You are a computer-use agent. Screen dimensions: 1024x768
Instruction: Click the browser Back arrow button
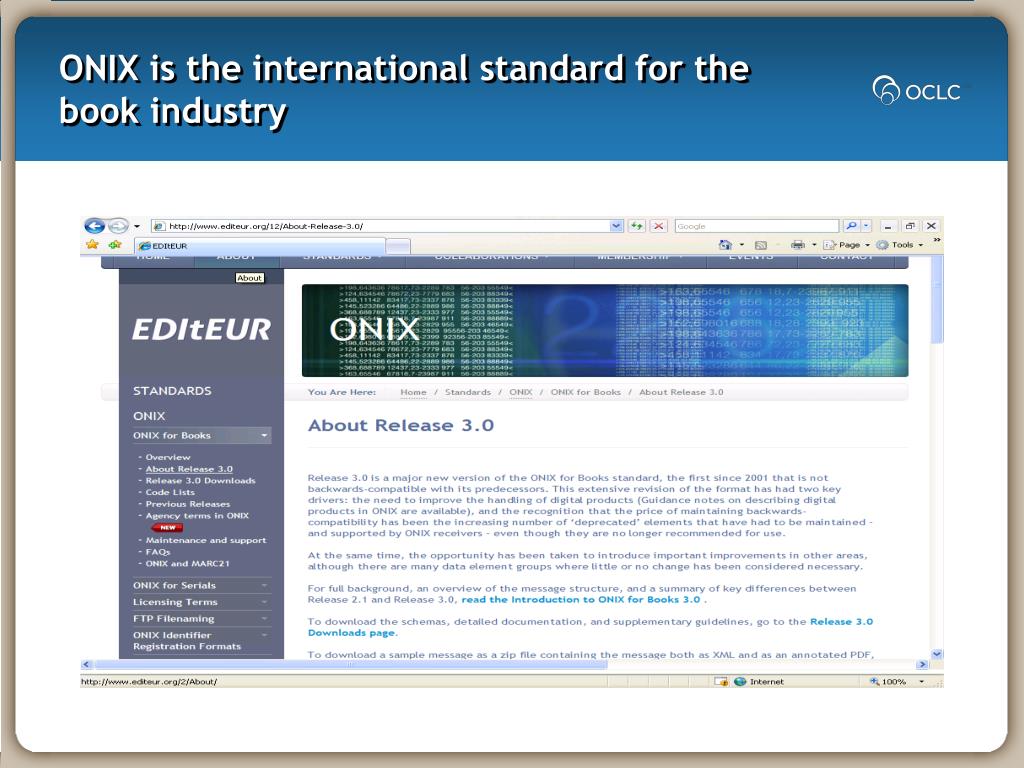point(95,226)
